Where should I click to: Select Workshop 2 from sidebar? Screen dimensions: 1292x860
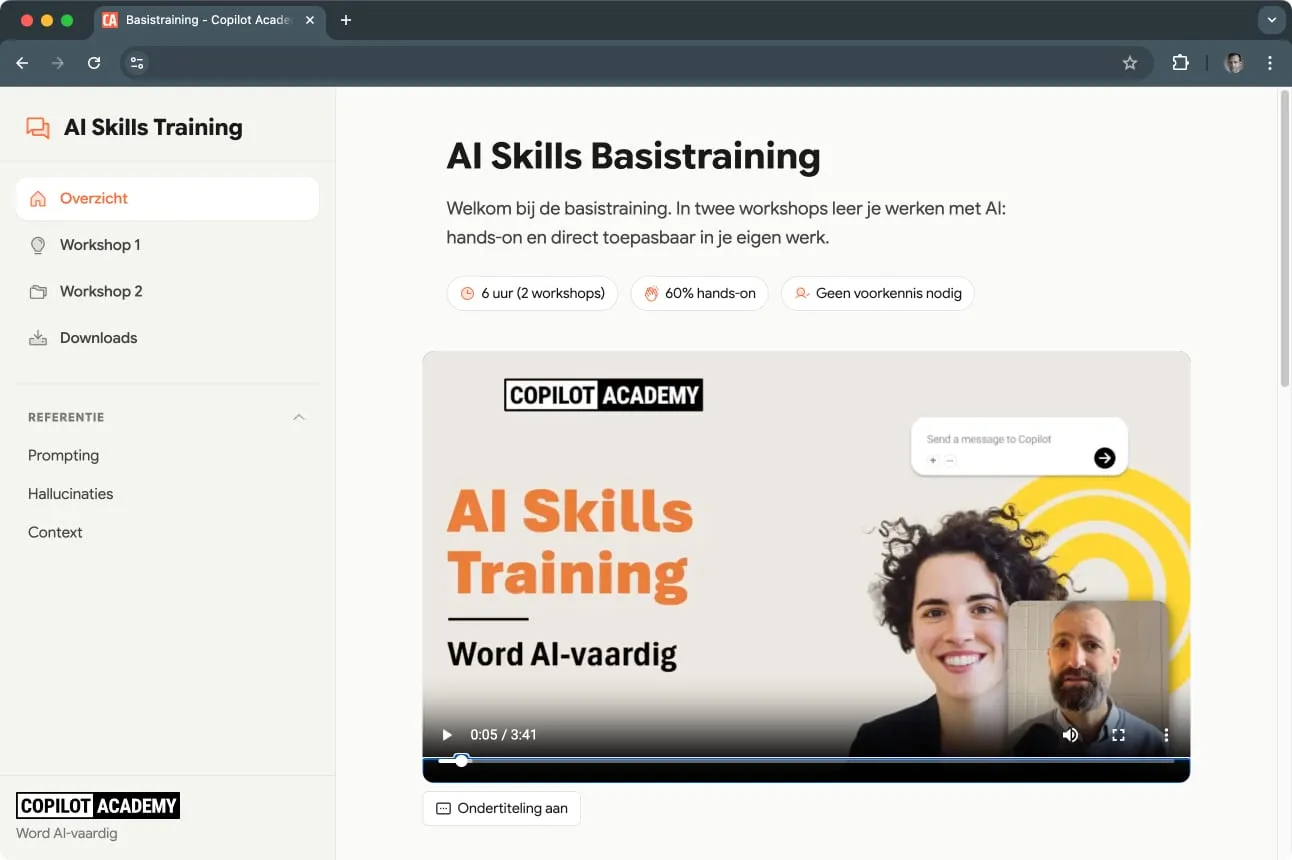pos(101,291)
